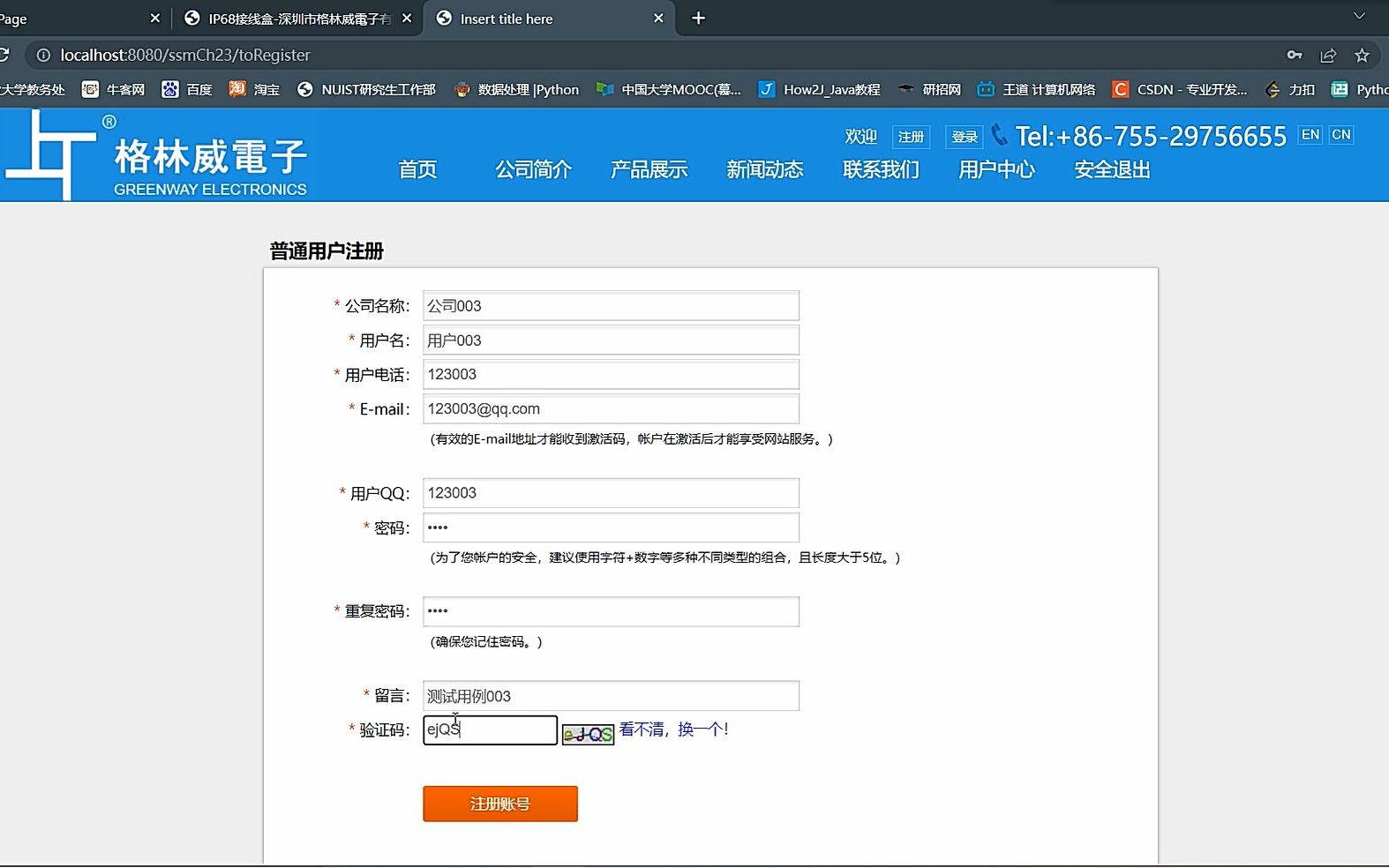Click the E-mail activation hint text

point(631,439)
